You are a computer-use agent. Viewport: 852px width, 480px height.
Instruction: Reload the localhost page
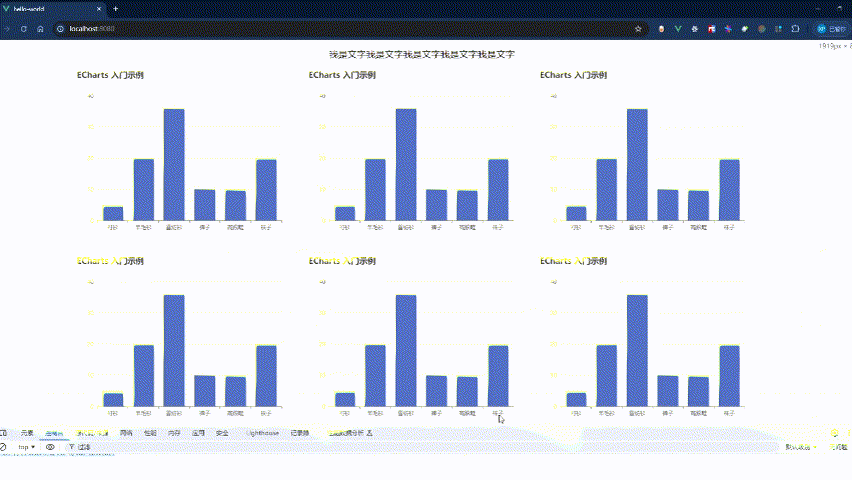23,29
